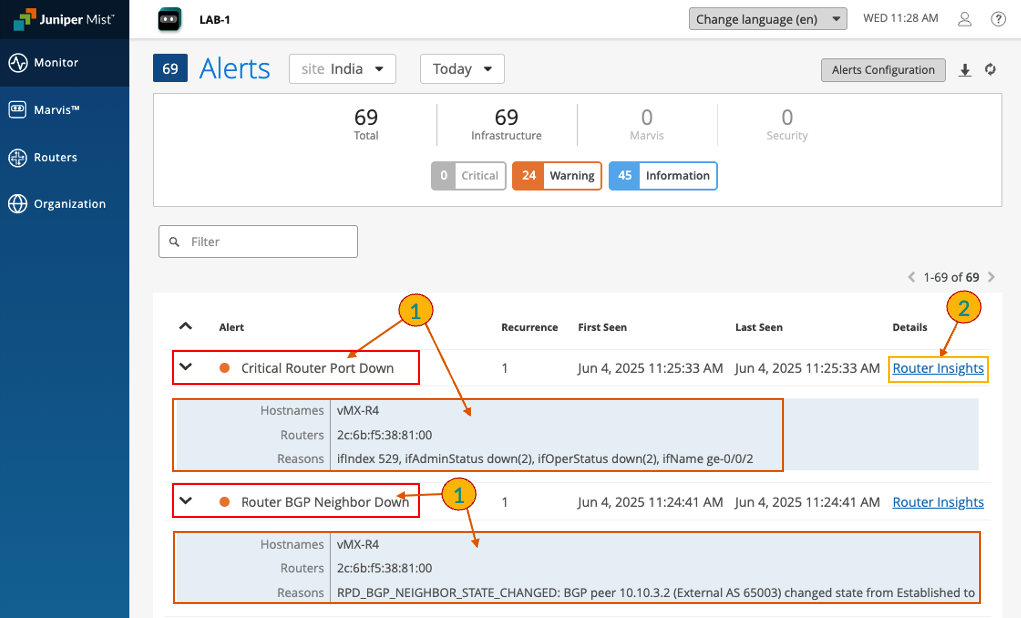Toggle the Warning severity filter
Viewport: 1021px width, 618px height.
tap(557, 176)
